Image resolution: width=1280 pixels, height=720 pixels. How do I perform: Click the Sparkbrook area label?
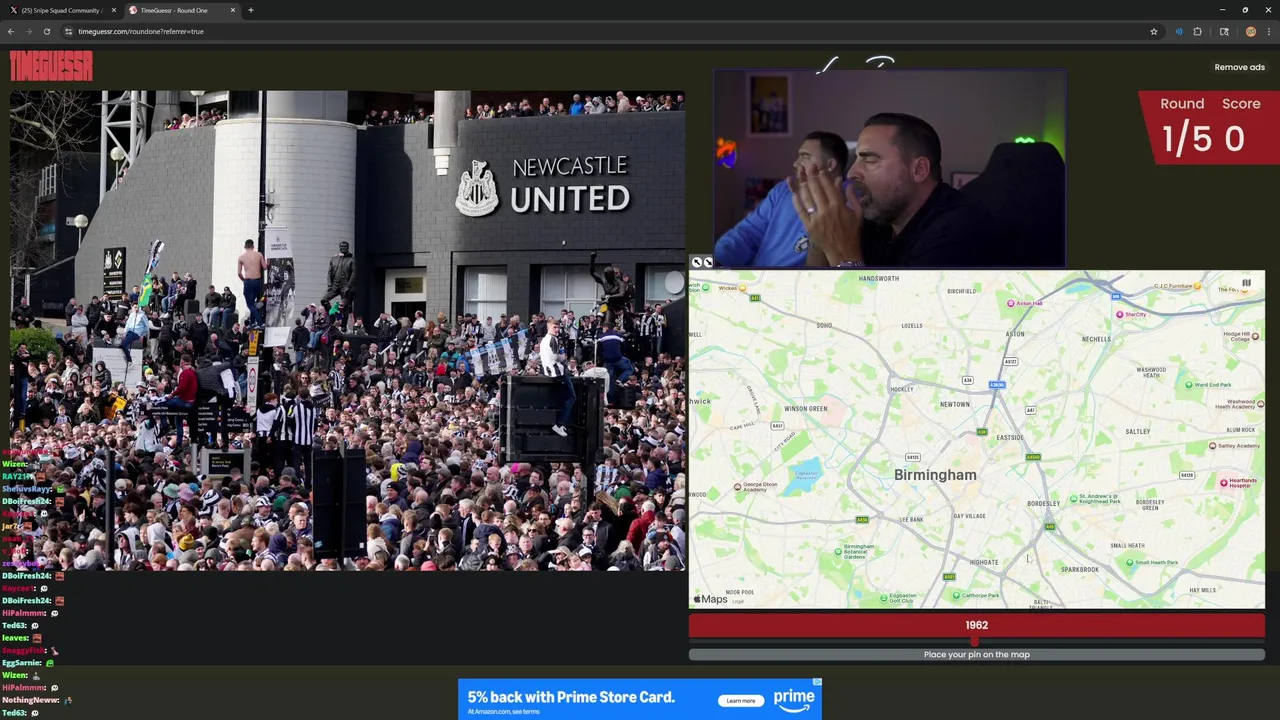tap(1080, 569)
